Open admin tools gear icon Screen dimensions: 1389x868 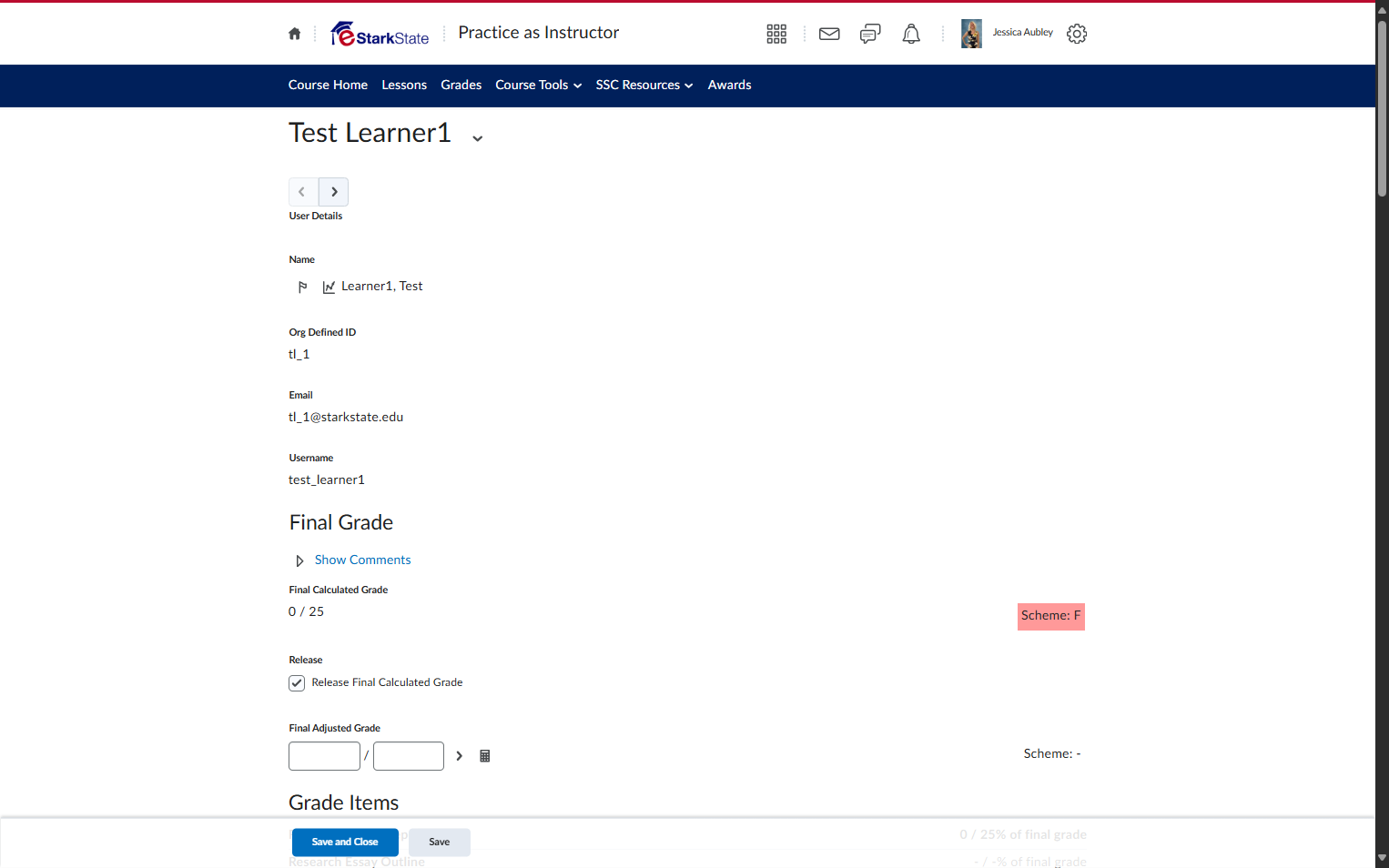coord(1077,34)
